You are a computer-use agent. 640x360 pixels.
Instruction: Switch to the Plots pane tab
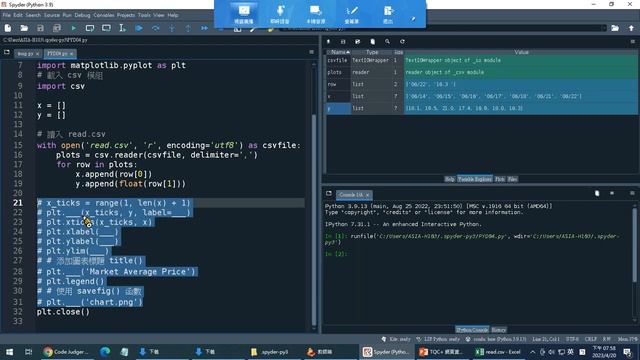coord(500,179)
